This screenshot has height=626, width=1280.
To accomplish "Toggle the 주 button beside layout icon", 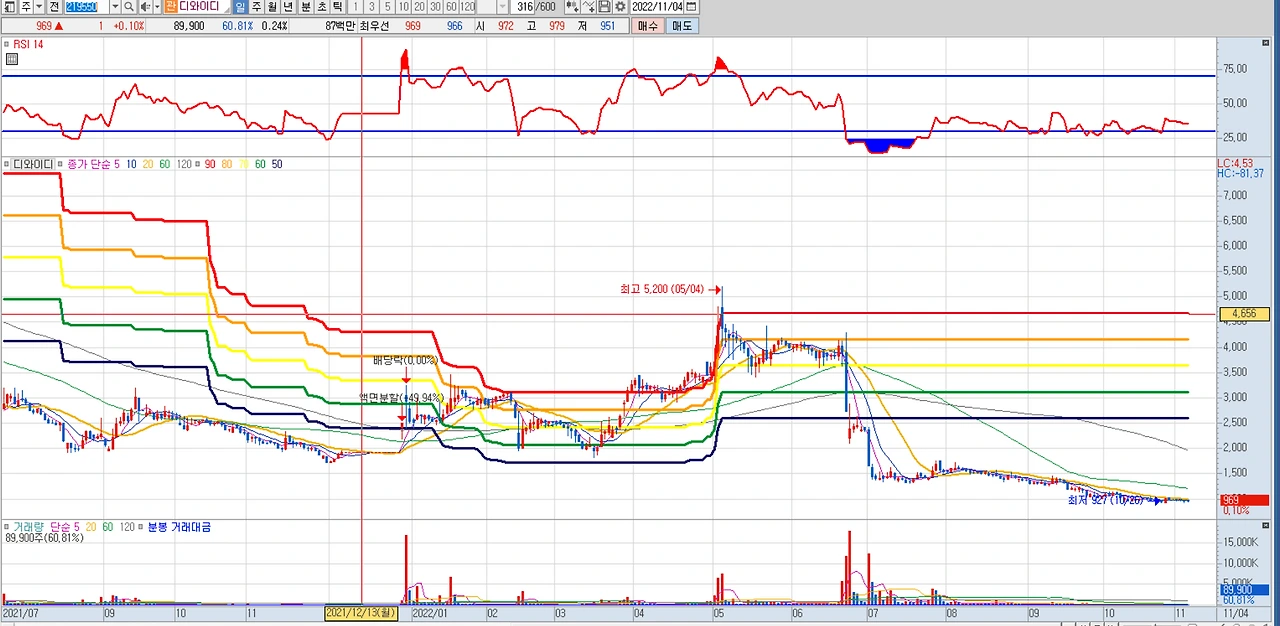I will click(x=26, y=7).
